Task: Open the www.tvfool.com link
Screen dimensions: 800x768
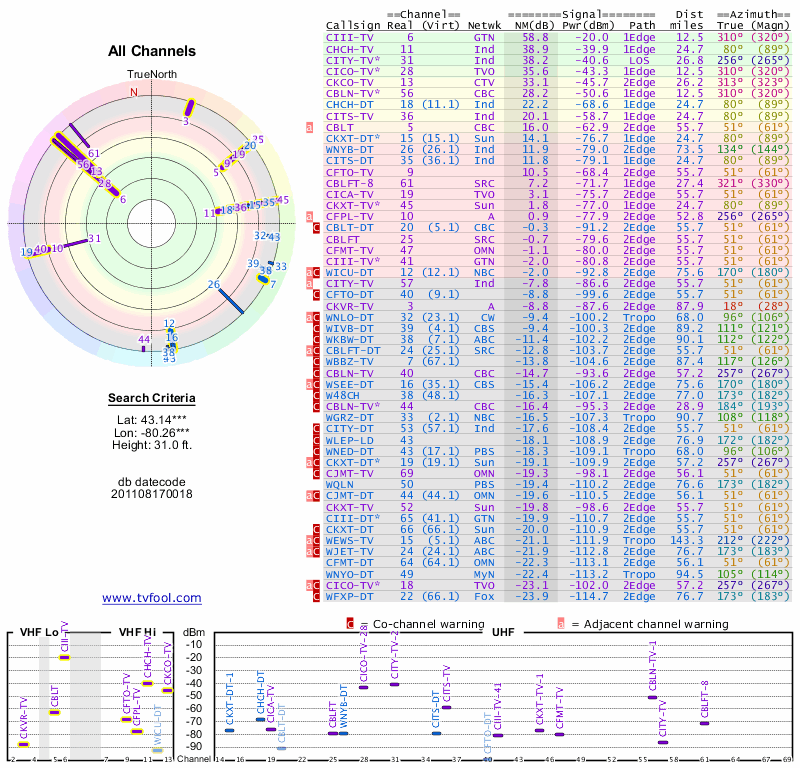Action: coord(152,598)
